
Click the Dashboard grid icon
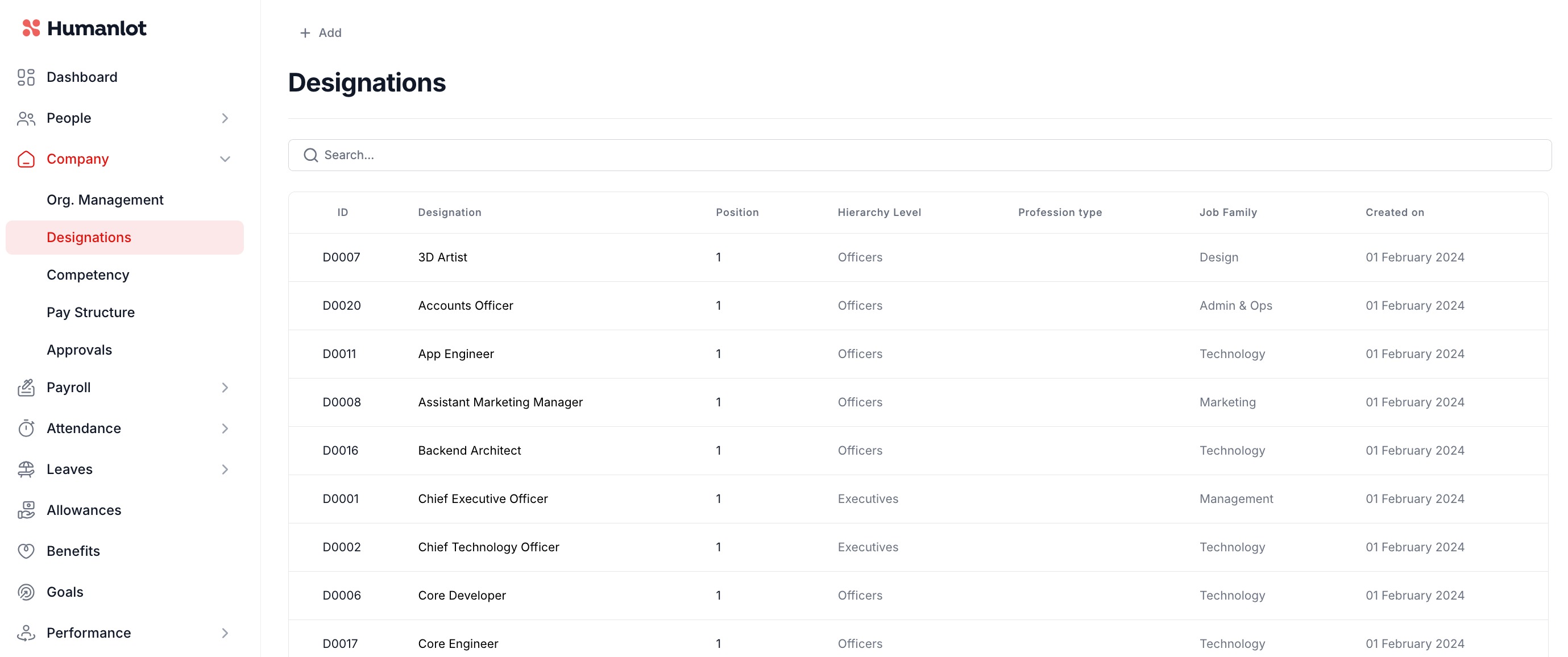pos(26,77)
